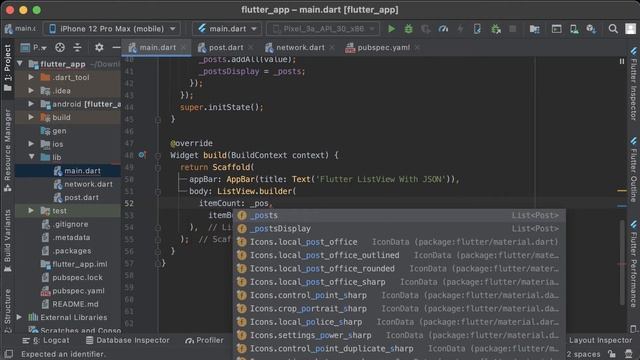Select README.md in the project tree
This screenshot has width=640, height=360.
[x=75, y=304]
